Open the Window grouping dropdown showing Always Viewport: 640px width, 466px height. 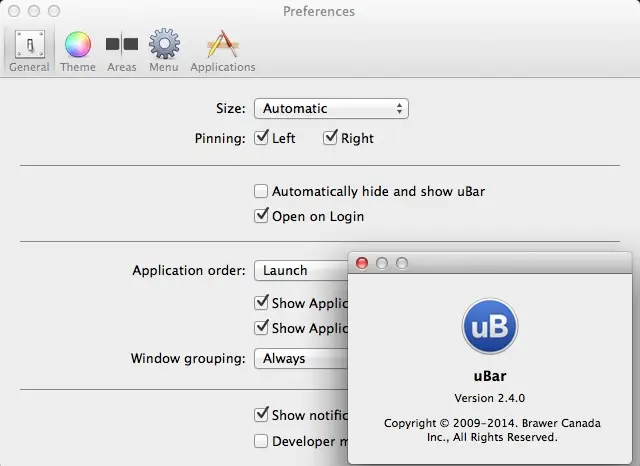point(301,359)
